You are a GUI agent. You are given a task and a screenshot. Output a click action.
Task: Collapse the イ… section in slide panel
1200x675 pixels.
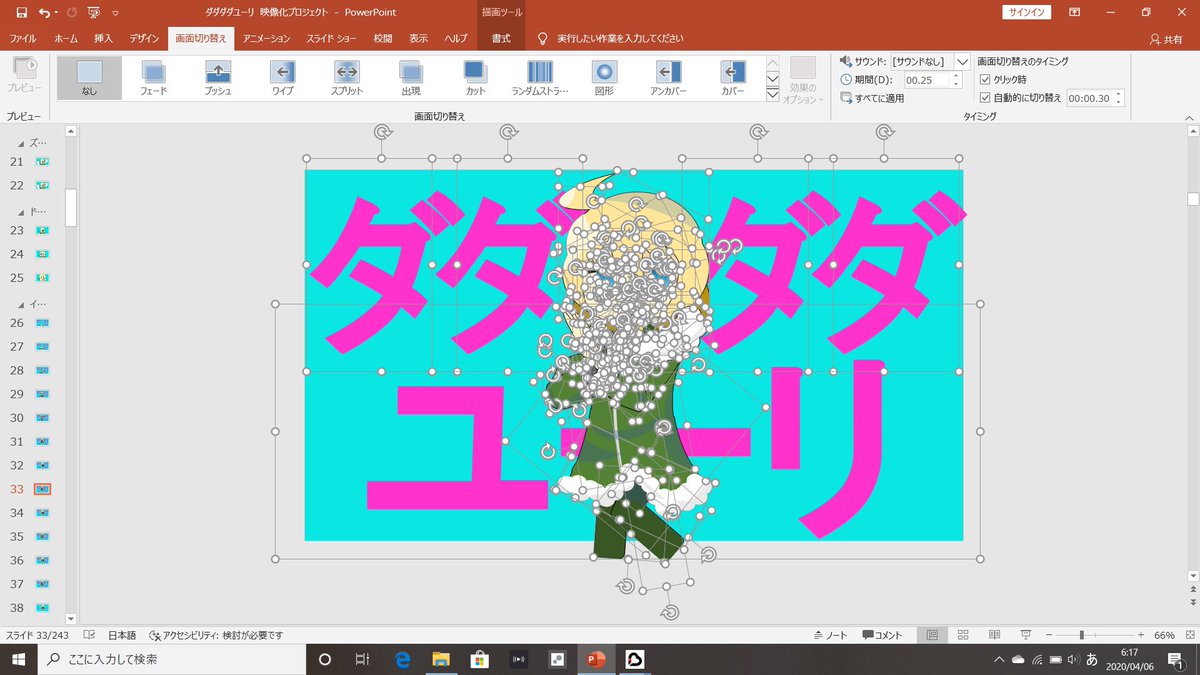pyautogui.click(x=21, y=304)
